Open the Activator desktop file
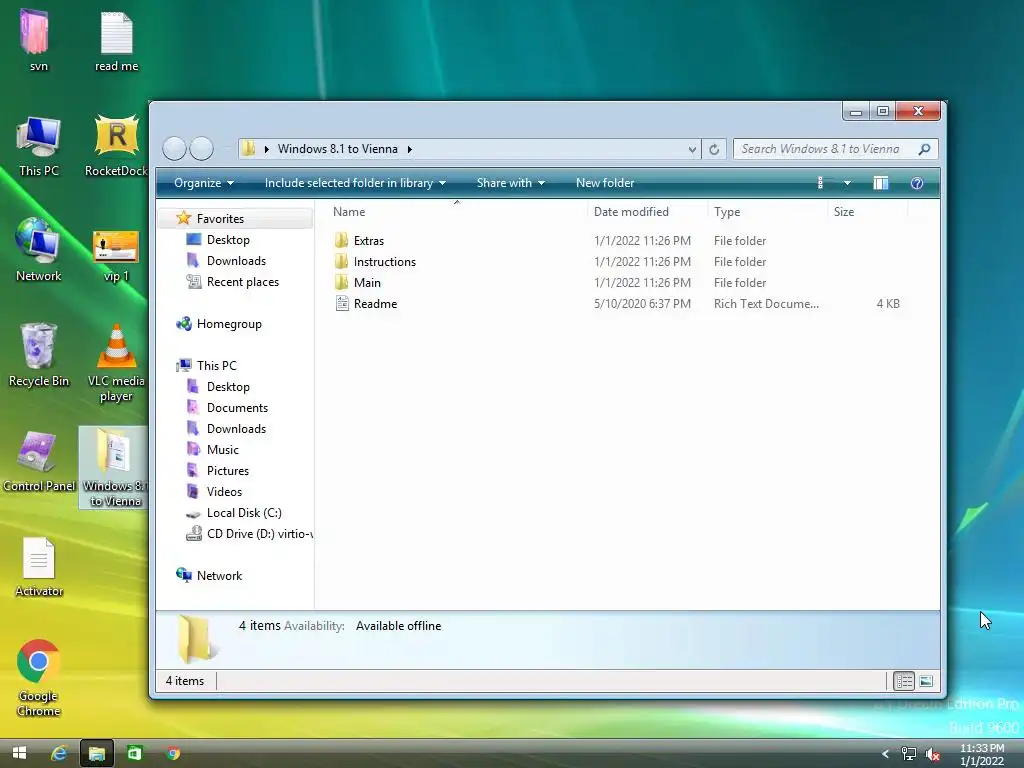The width and height of the screenshot is (1024, 768). [x=39, y=566]
